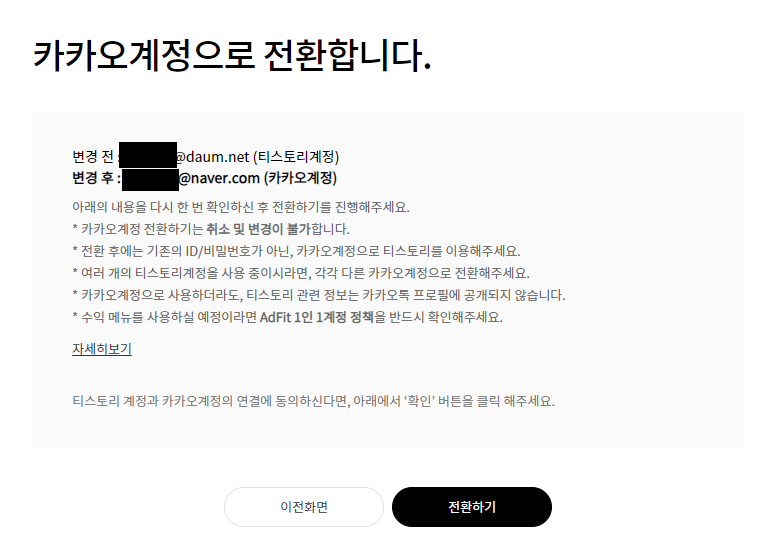Click the words 카카오계정 전환하기는 in the first bullet
767x543 pixels.
(142, 229)
